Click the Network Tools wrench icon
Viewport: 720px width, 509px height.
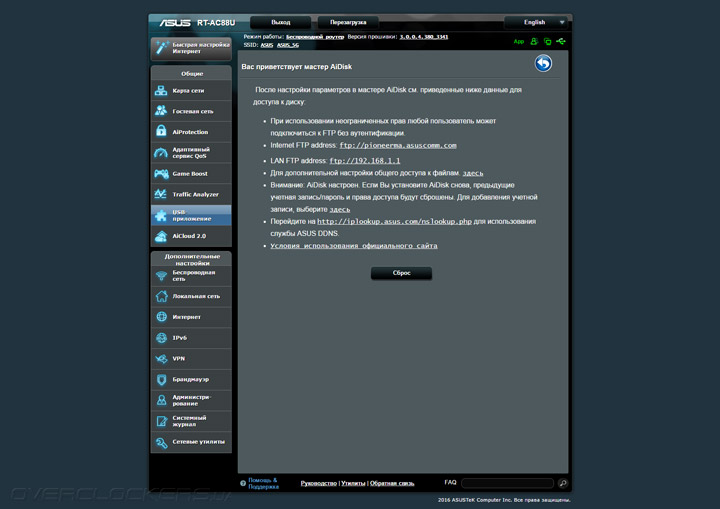162,442
